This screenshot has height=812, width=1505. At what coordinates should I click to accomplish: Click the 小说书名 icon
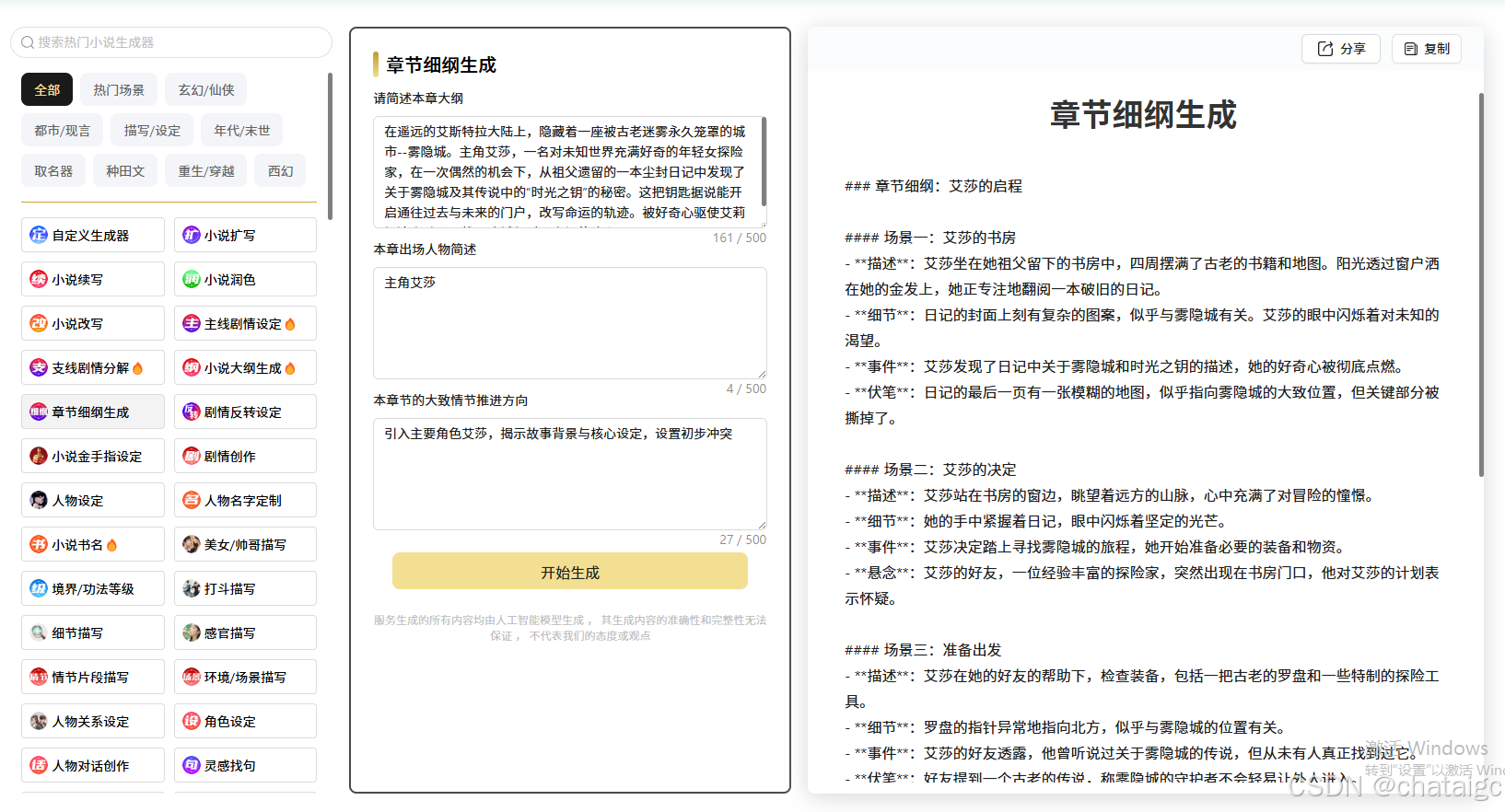[x=39, y=544]
